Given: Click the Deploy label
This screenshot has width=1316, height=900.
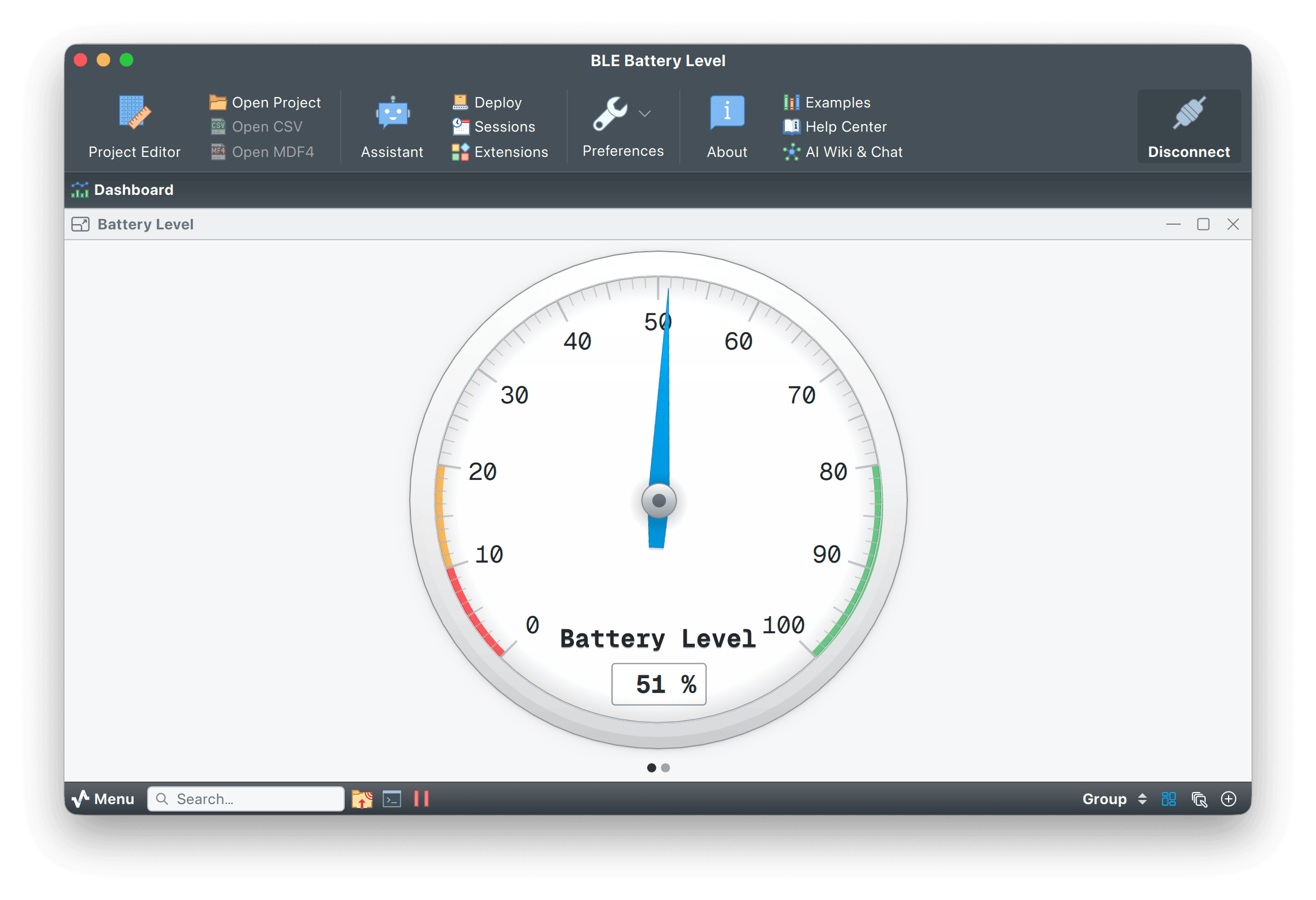Looking at the screenshot, I should (498, 102).
